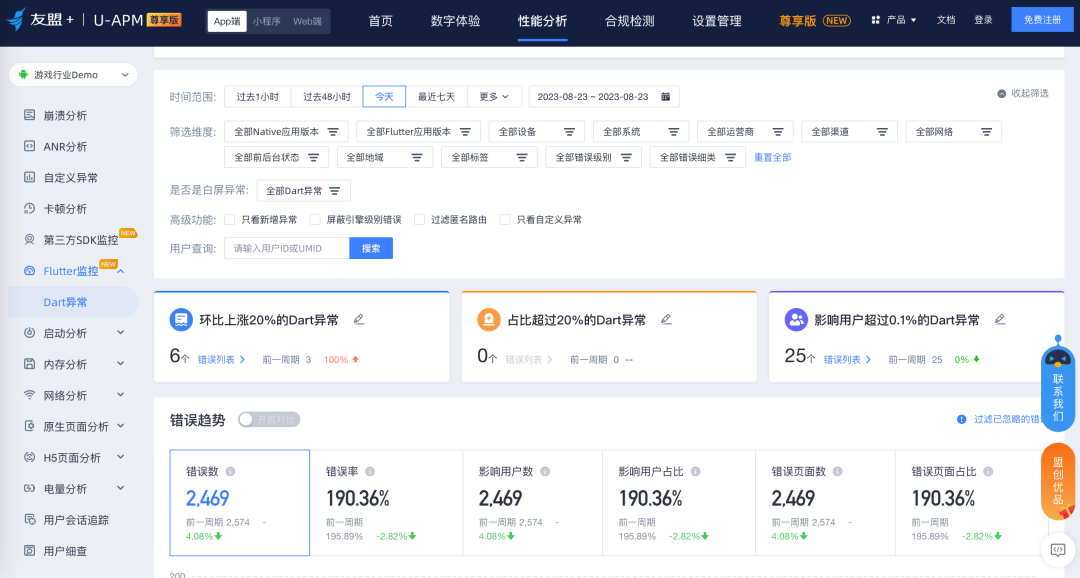The height and width of the screenshot is (578, 1080).
Task: Open the 全部运营商 filter dropdown
Action: (x=745, y=132)
